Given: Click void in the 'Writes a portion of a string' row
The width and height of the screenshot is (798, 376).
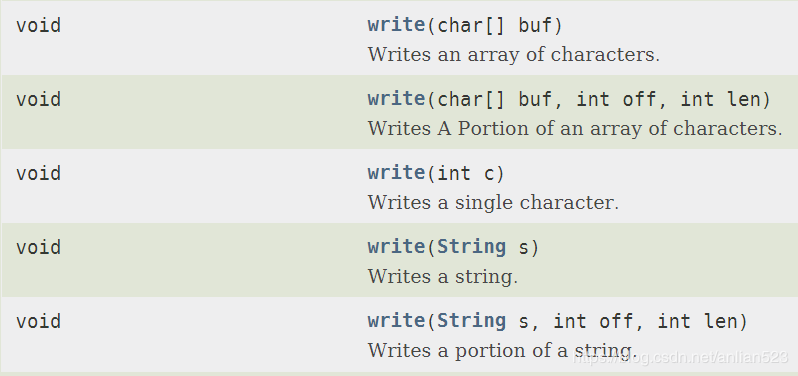Looking at the screenshot, I should pyautogui.click(x=39, y=322).
